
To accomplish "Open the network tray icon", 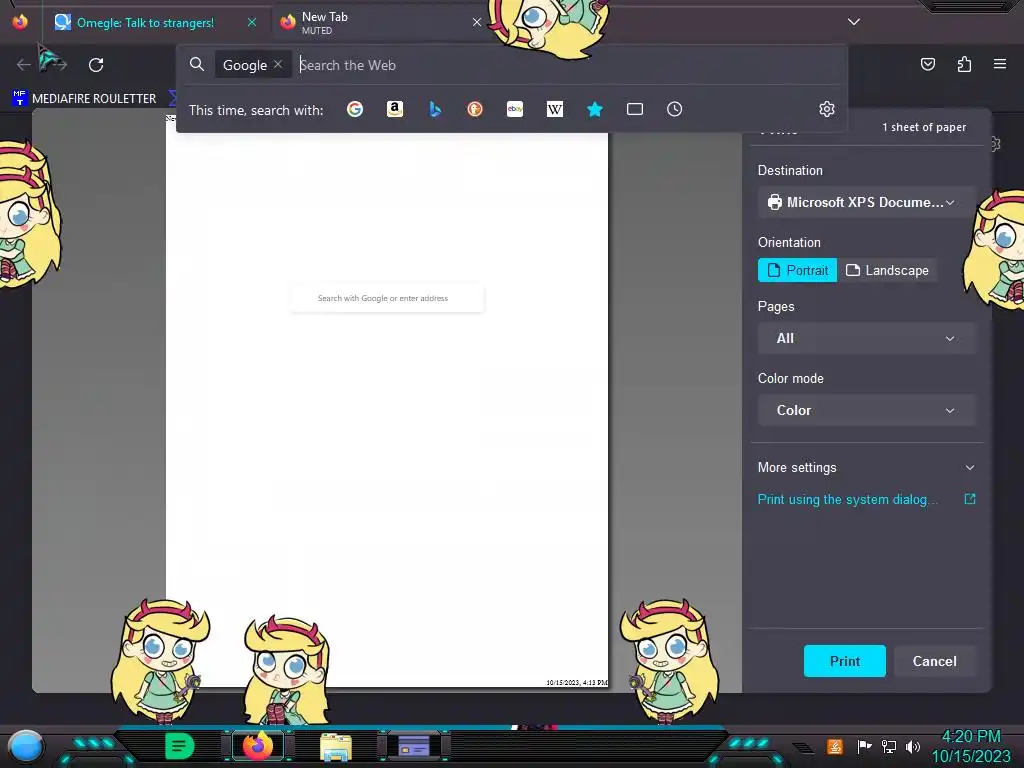I will (x=889, y=746).
